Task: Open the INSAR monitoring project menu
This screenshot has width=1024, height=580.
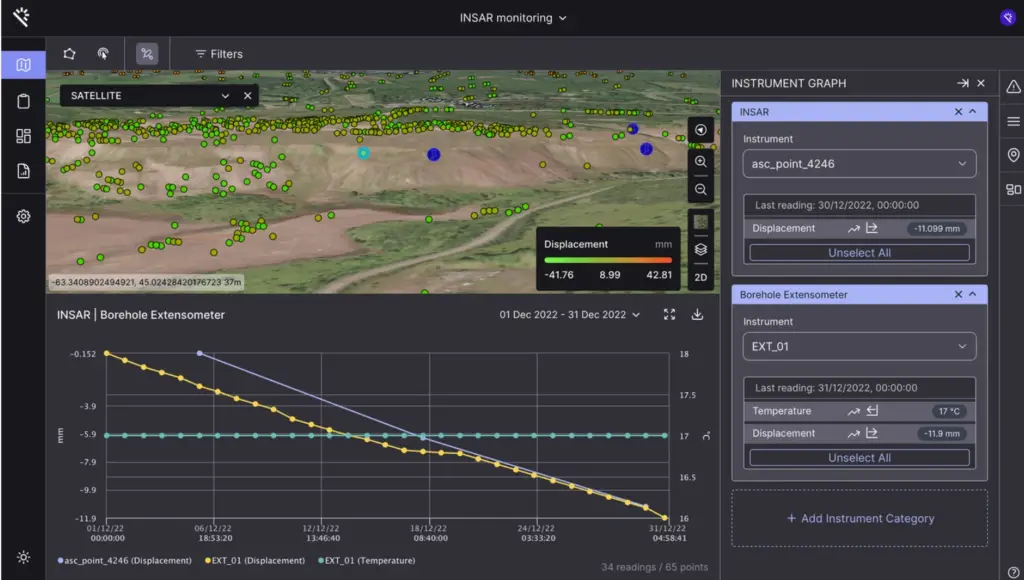Action: [x=512, y=18]
